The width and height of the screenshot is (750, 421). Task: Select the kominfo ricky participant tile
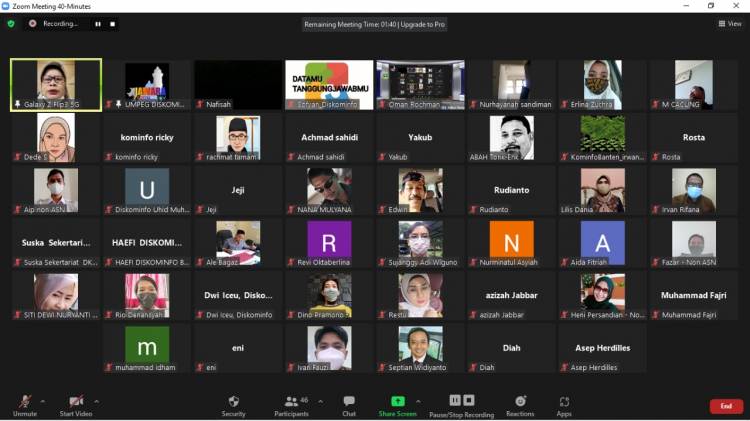pyautogui.click(x=147, y=138)
